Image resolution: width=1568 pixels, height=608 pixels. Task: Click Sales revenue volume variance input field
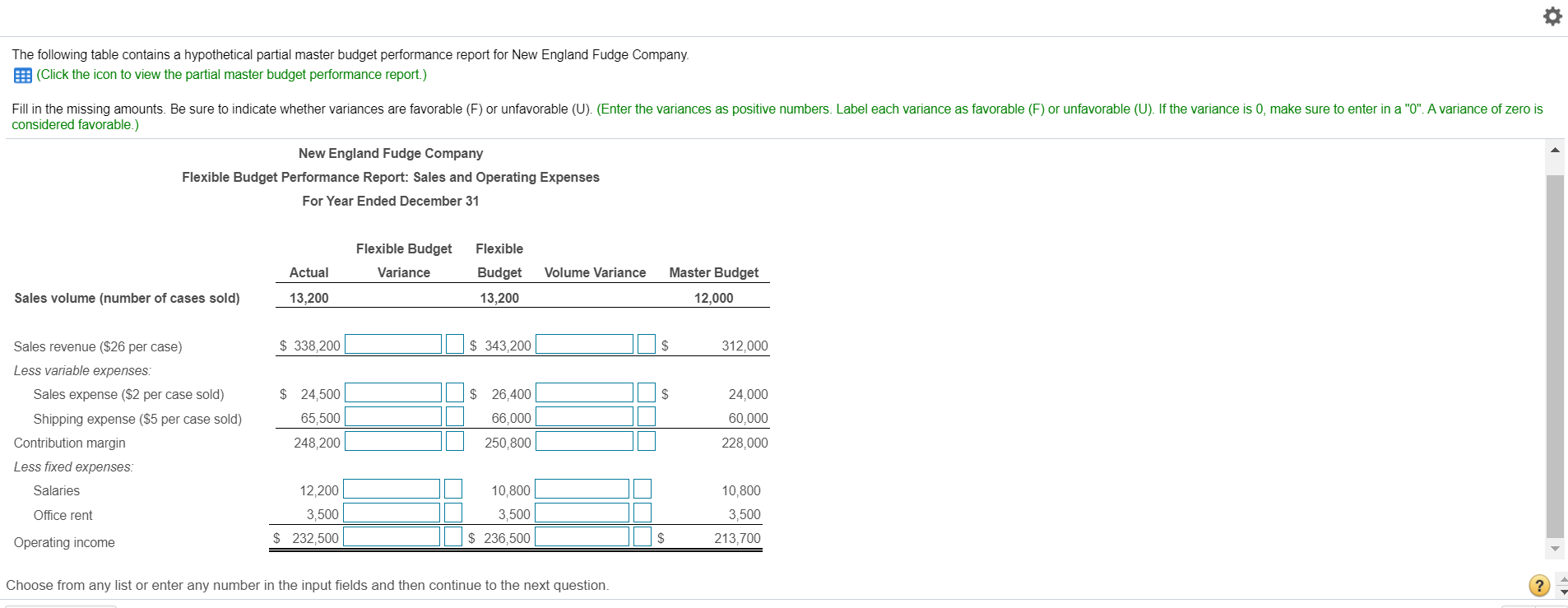584,344
